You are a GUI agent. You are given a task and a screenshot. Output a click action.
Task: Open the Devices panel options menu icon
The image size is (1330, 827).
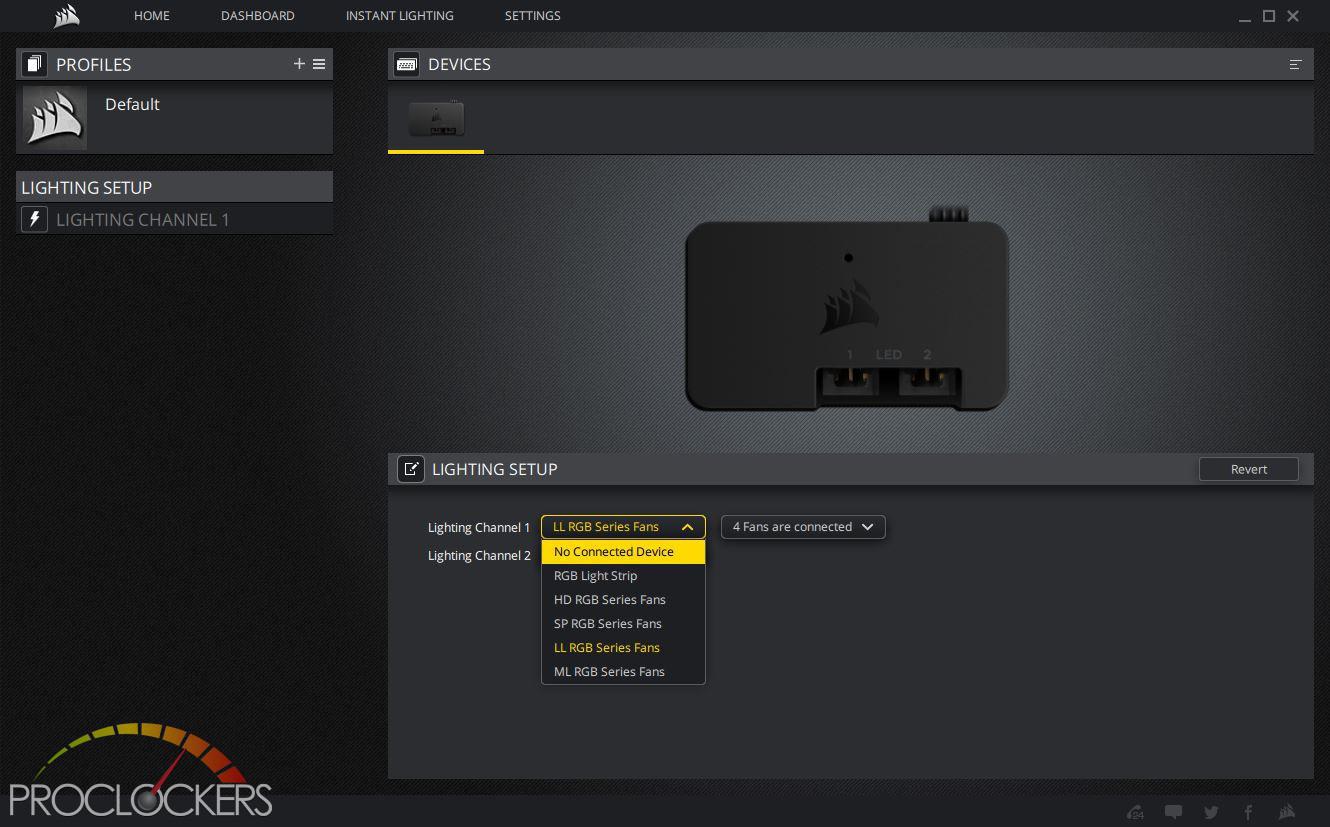1295,64
